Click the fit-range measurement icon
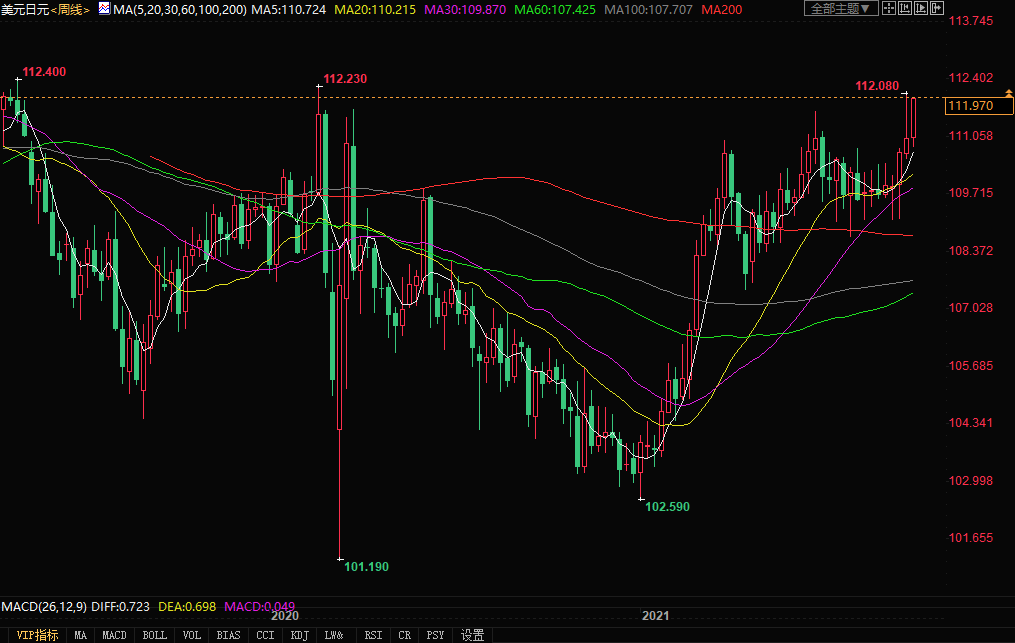Screen dimensions: 1015x643 905,8
